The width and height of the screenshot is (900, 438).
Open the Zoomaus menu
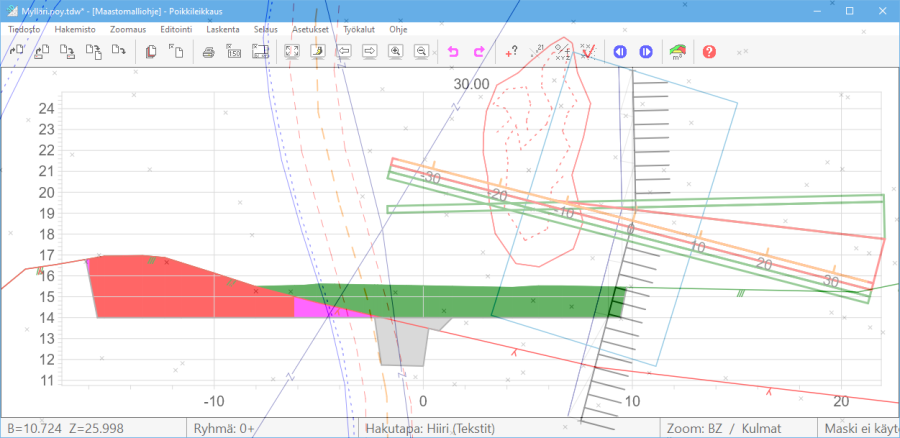pos(127,30)
